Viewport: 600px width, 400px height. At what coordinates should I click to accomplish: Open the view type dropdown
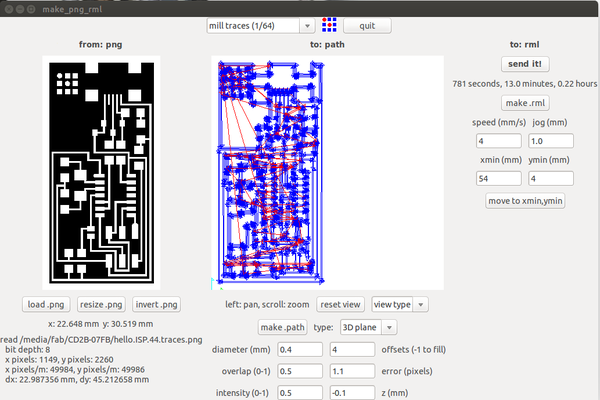point(400,304)
